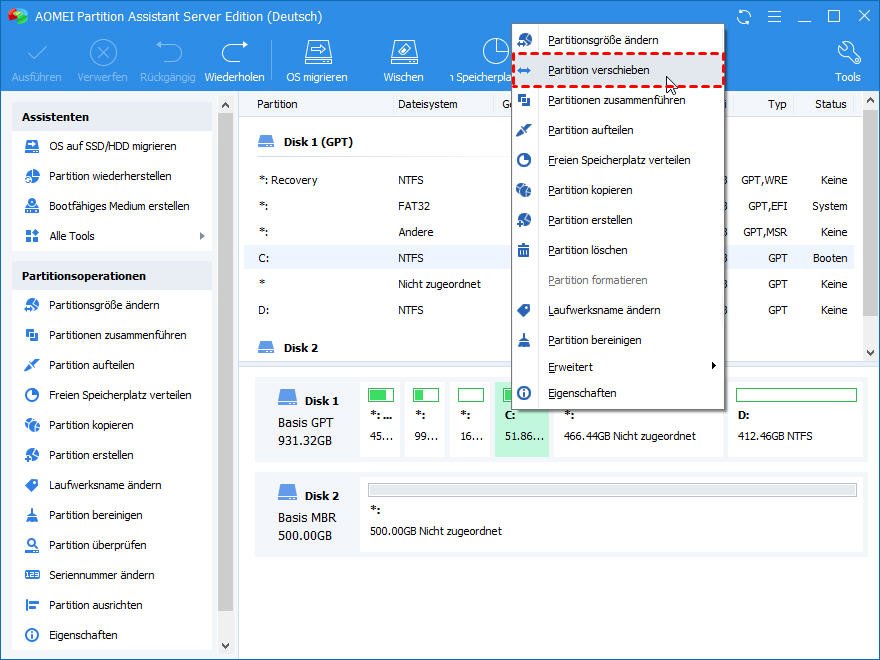Choose Partitionen zusammenführen in context menu
This screenshot has width=880, height=660.
(618, 100)
